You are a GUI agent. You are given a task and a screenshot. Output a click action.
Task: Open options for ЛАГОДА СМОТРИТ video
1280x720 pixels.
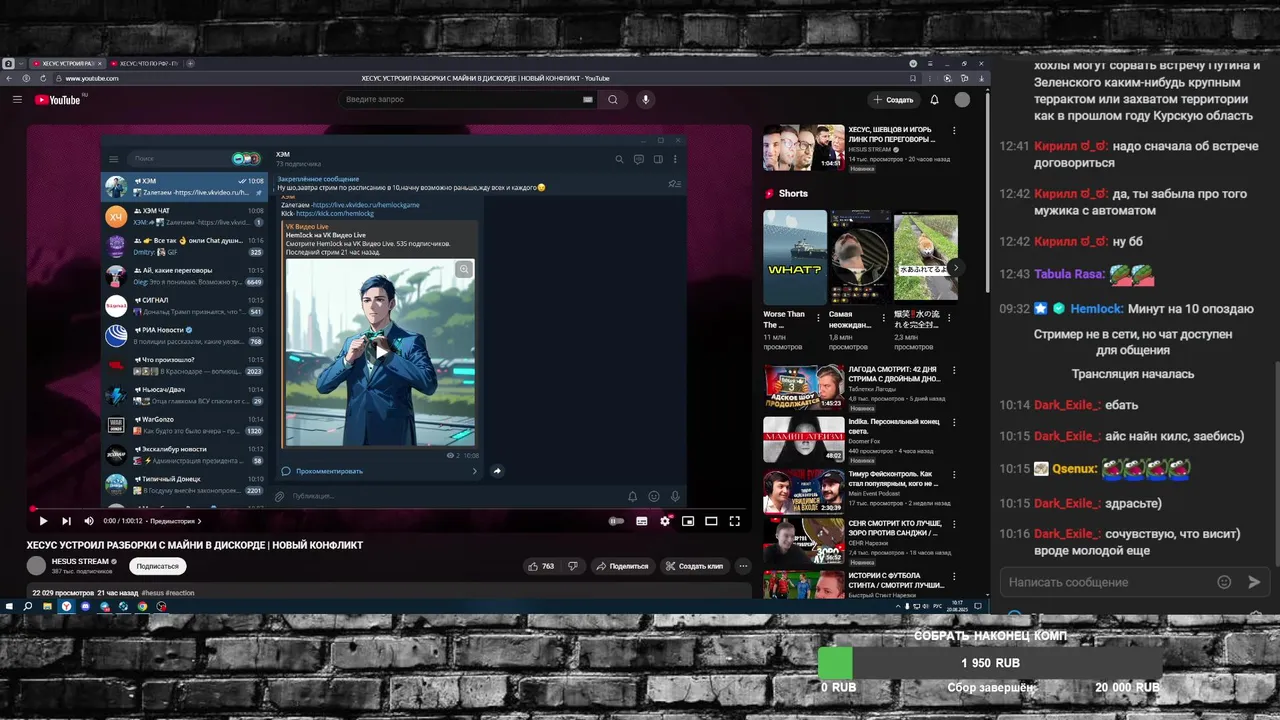coord(954,371)
